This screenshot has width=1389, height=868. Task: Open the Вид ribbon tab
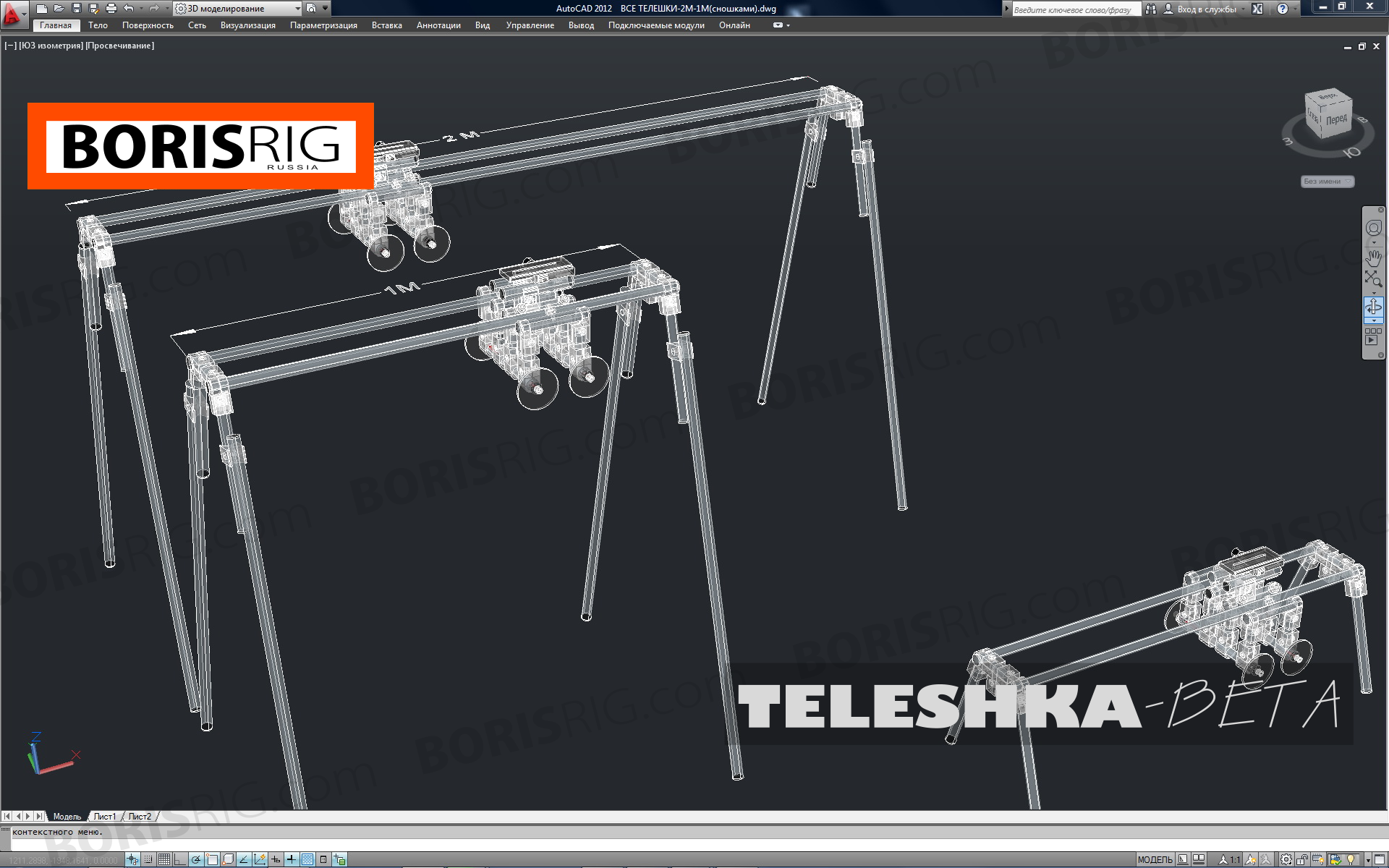tap(483, 25)
